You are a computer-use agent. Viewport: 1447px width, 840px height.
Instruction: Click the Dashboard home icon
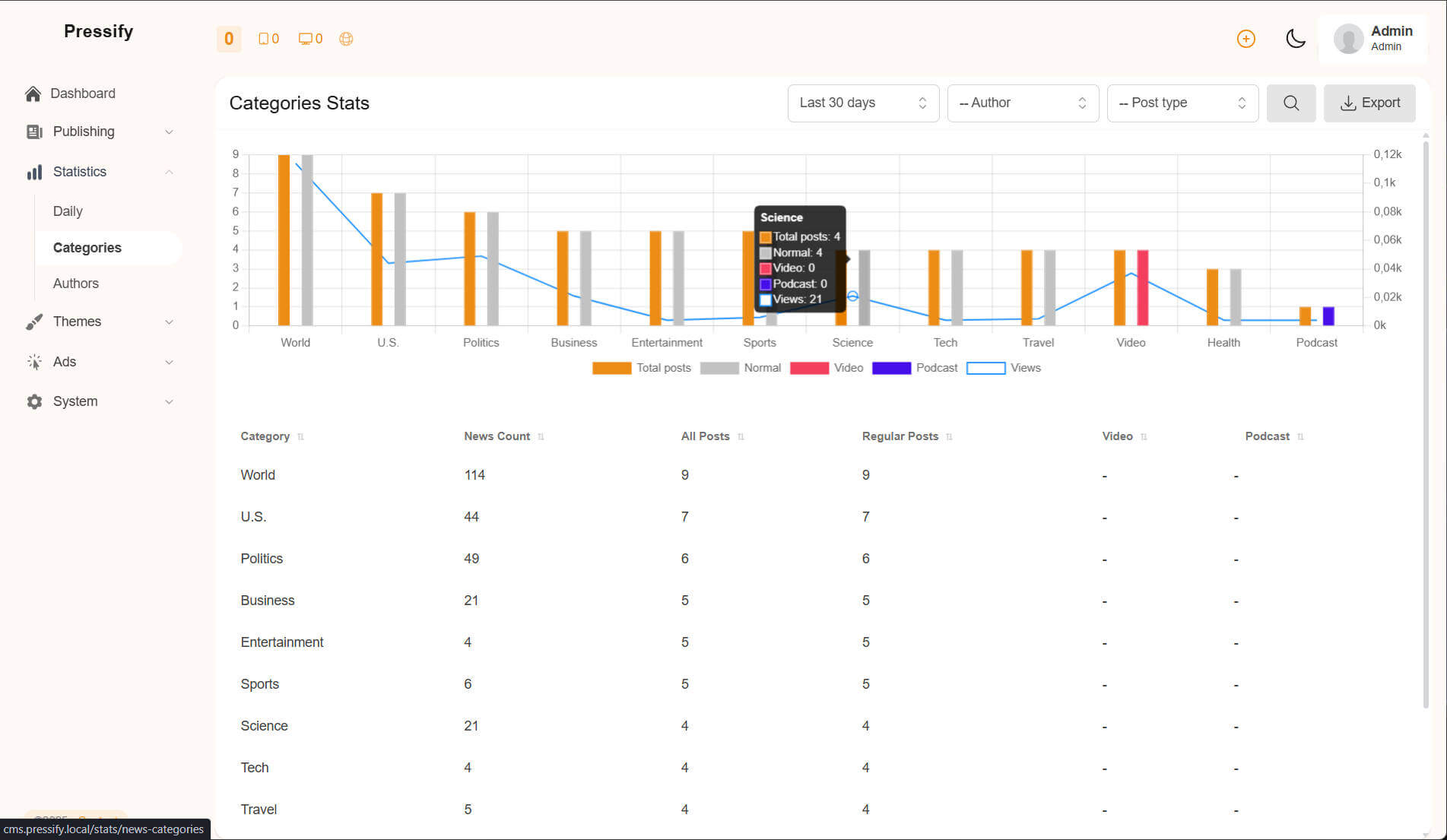click(x=33, y=94)
